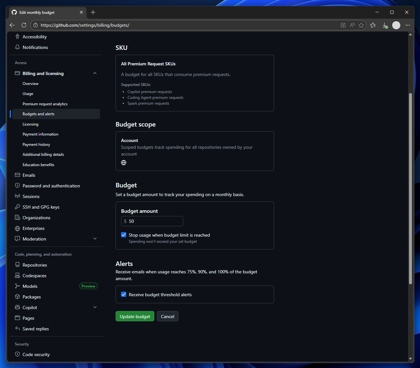Click the Packages box icon
Screen dimensions: 420x368
[x=17, y=297]
